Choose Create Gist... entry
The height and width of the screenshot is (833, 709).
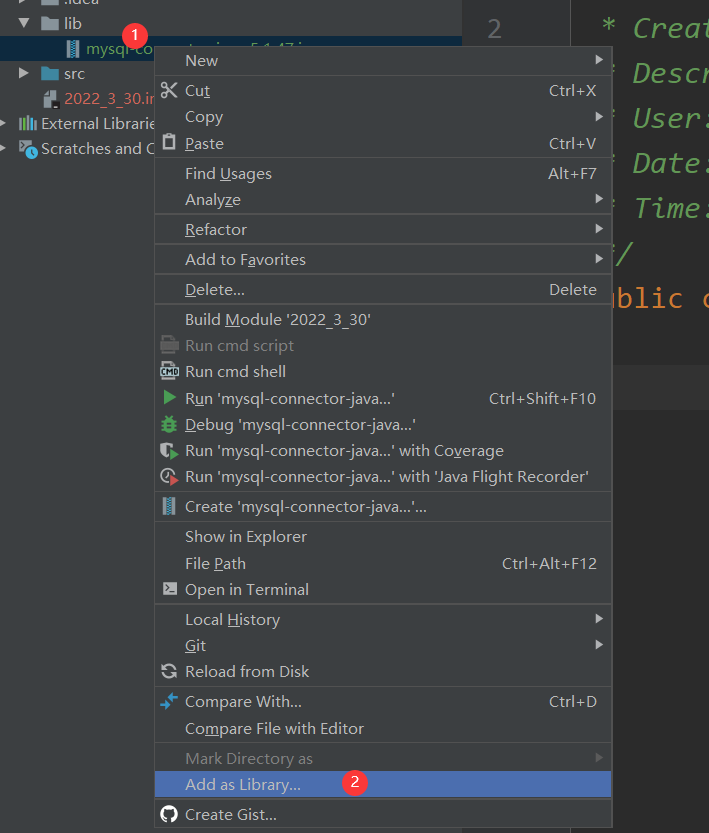coord(383,814)
